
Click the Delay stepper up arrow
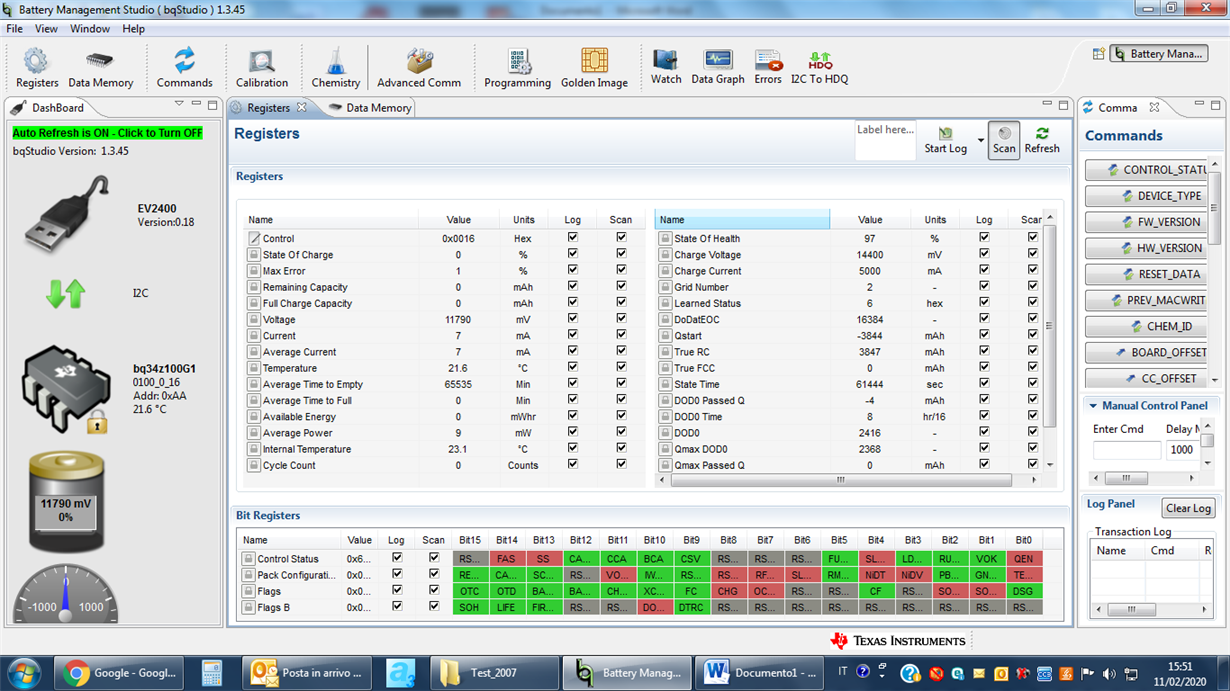1207,428
